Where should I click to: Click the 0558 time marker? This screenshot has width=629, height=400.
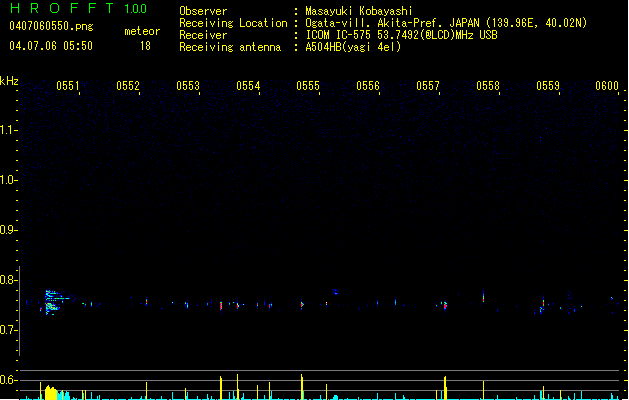[x=488, y=86]
